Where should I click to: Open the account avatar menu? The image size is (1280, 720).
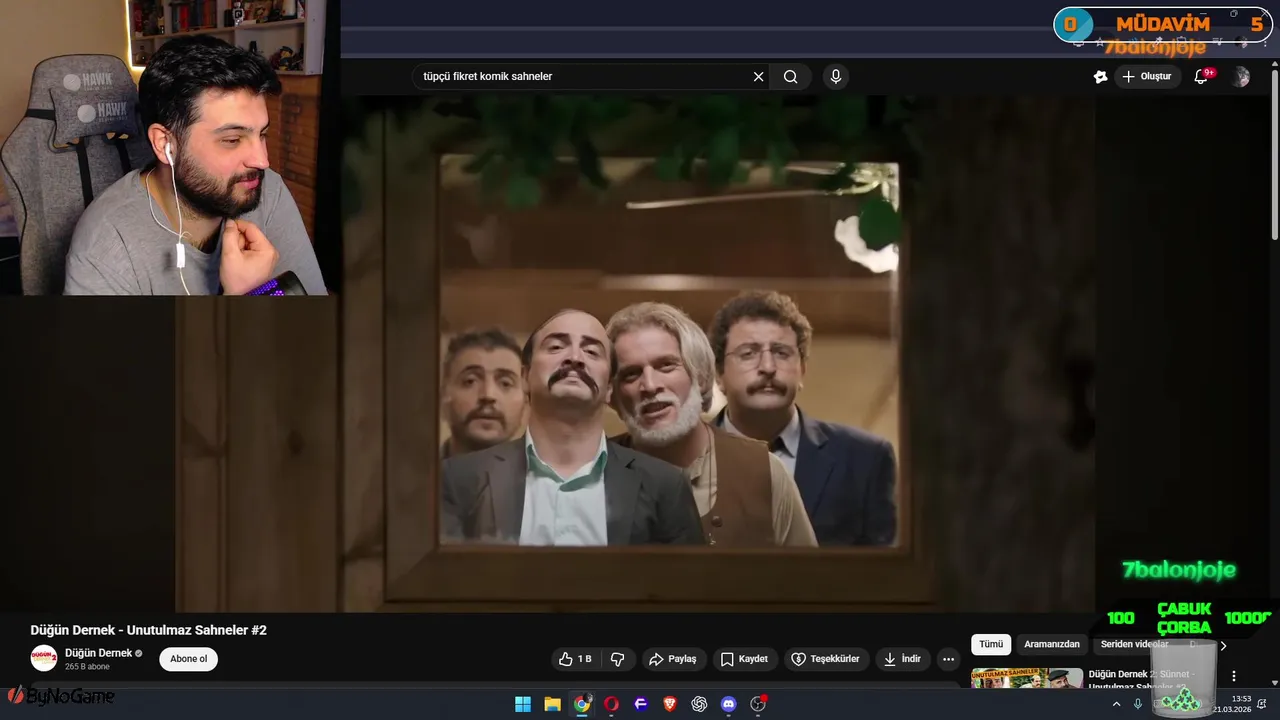[1241, 77]
